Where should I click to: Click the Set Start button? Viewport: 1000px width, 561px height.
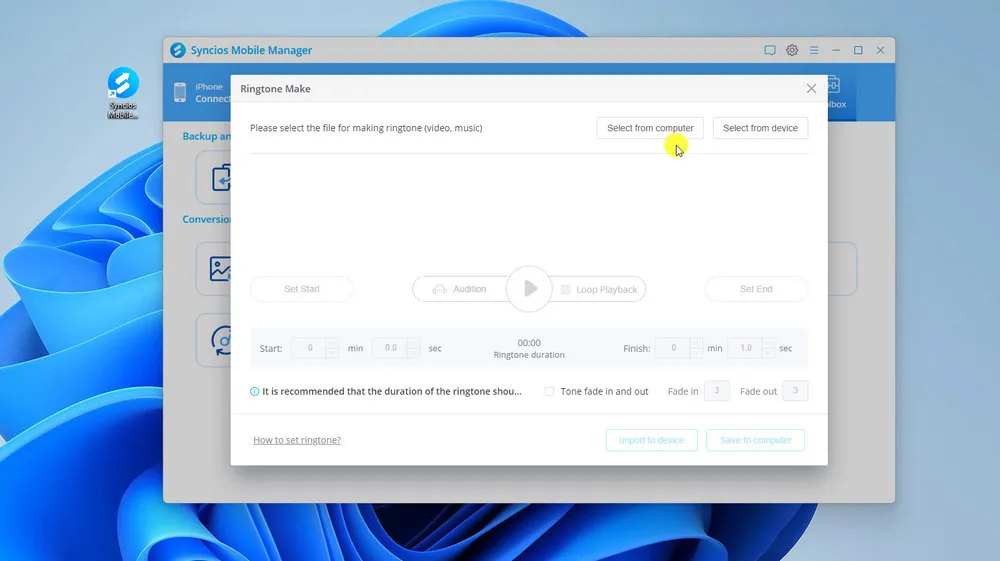(x=302, y=289)
